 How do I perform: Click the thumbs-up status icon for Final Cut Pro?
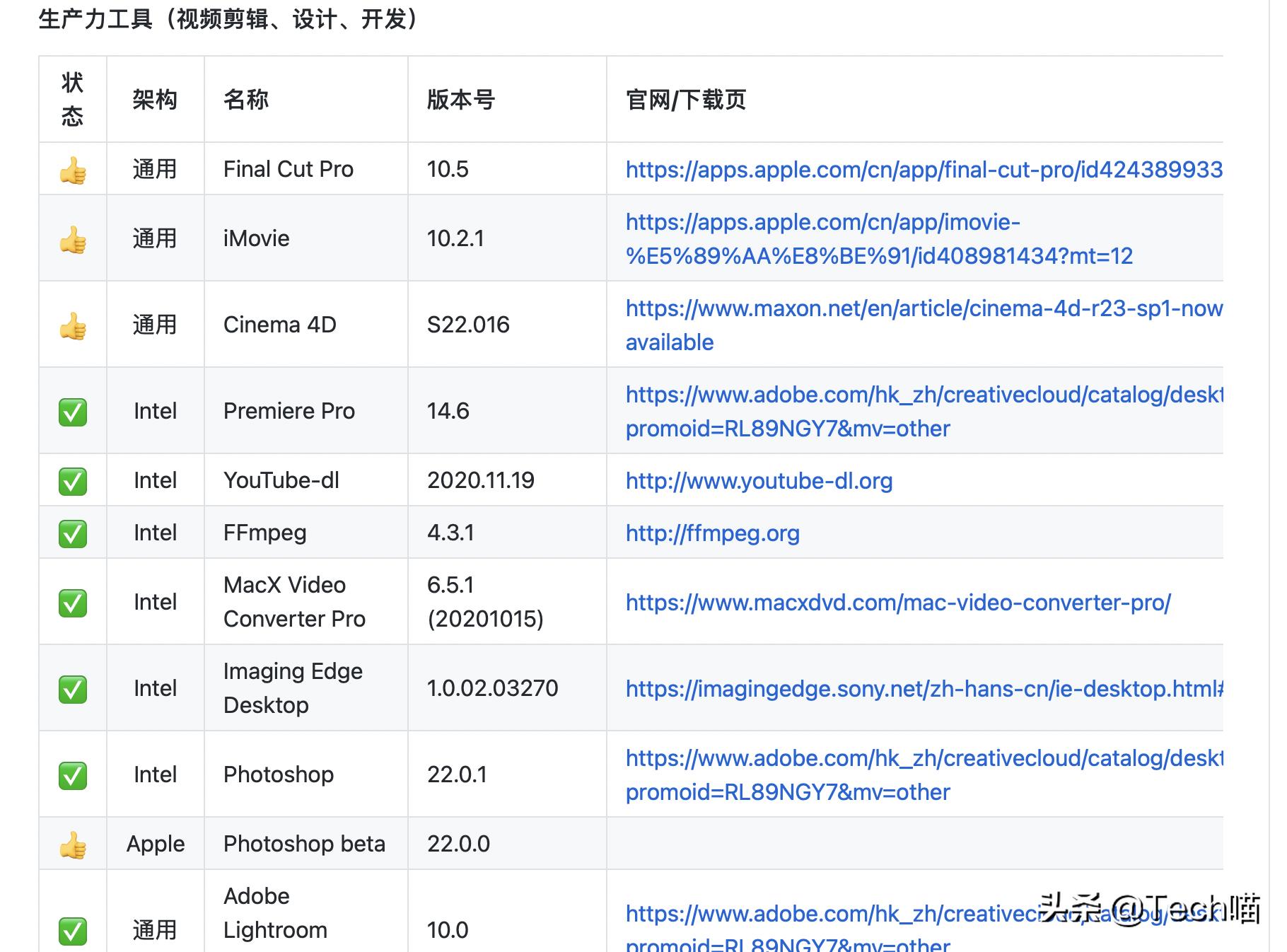click(73, 169)
